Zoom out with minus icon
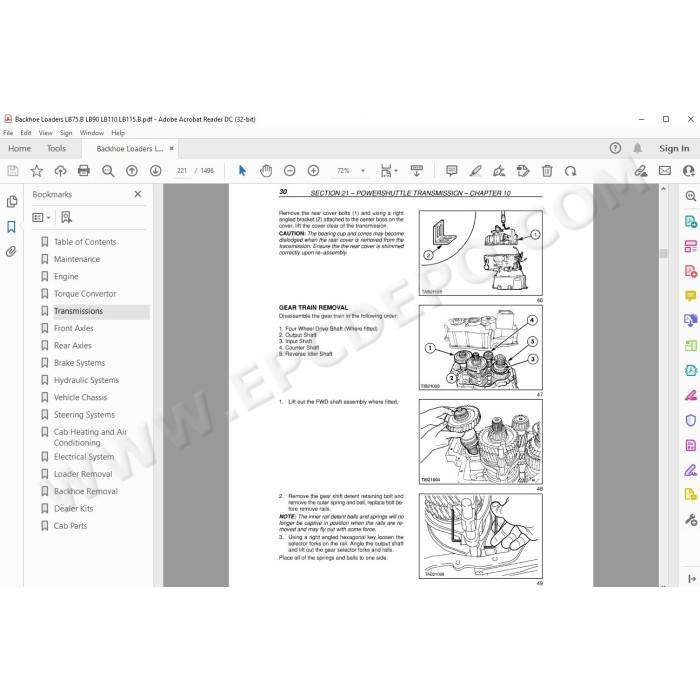The height and width of the screenshot is (700, 700). click(x=290, y=171)
